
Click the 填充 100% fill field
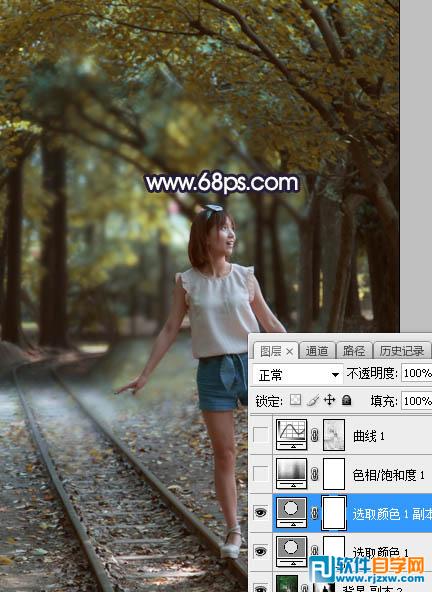(x=417, y=400)
